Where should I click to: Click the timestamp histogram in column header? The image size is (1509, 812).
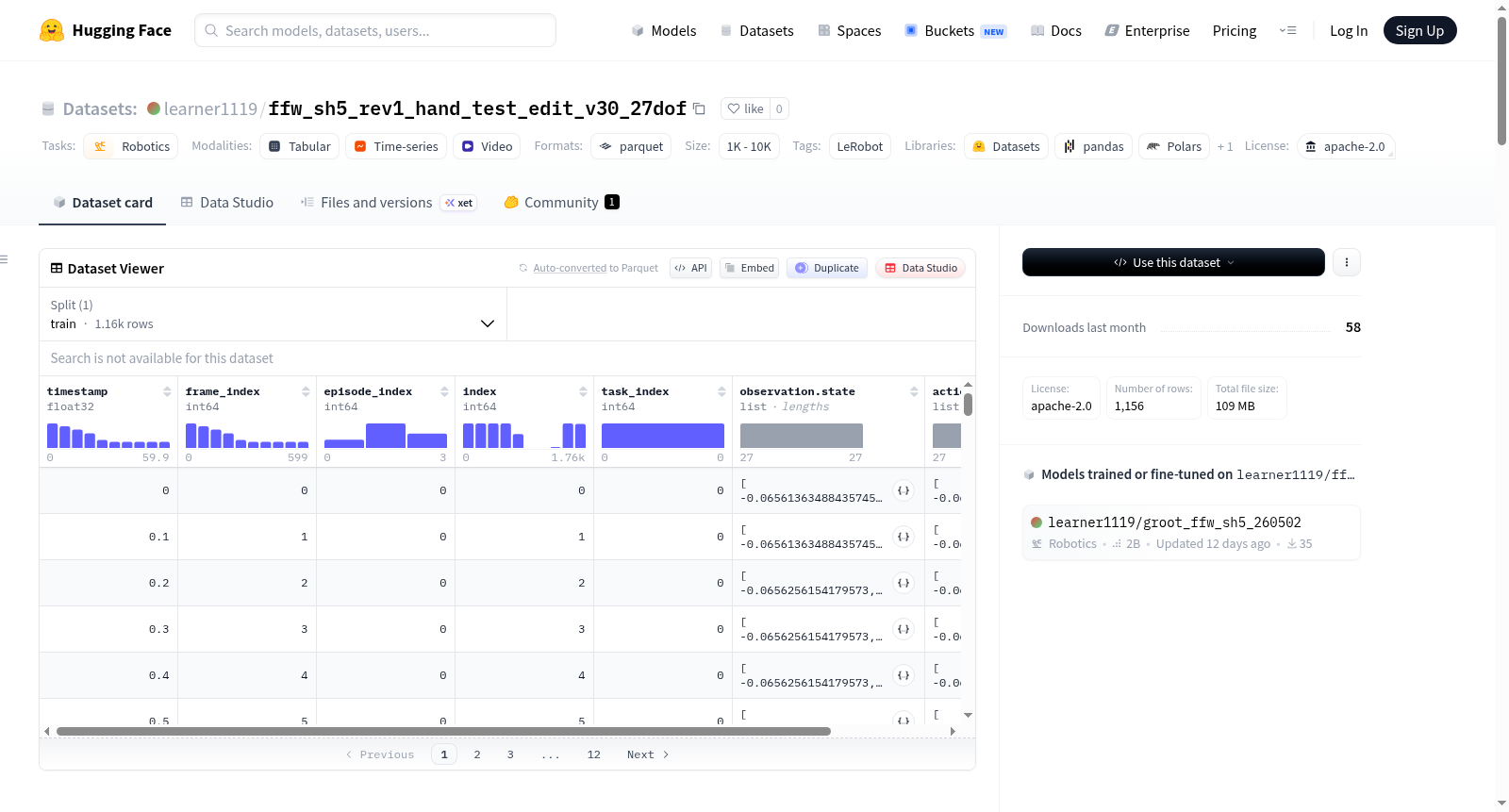click(108, 436)
